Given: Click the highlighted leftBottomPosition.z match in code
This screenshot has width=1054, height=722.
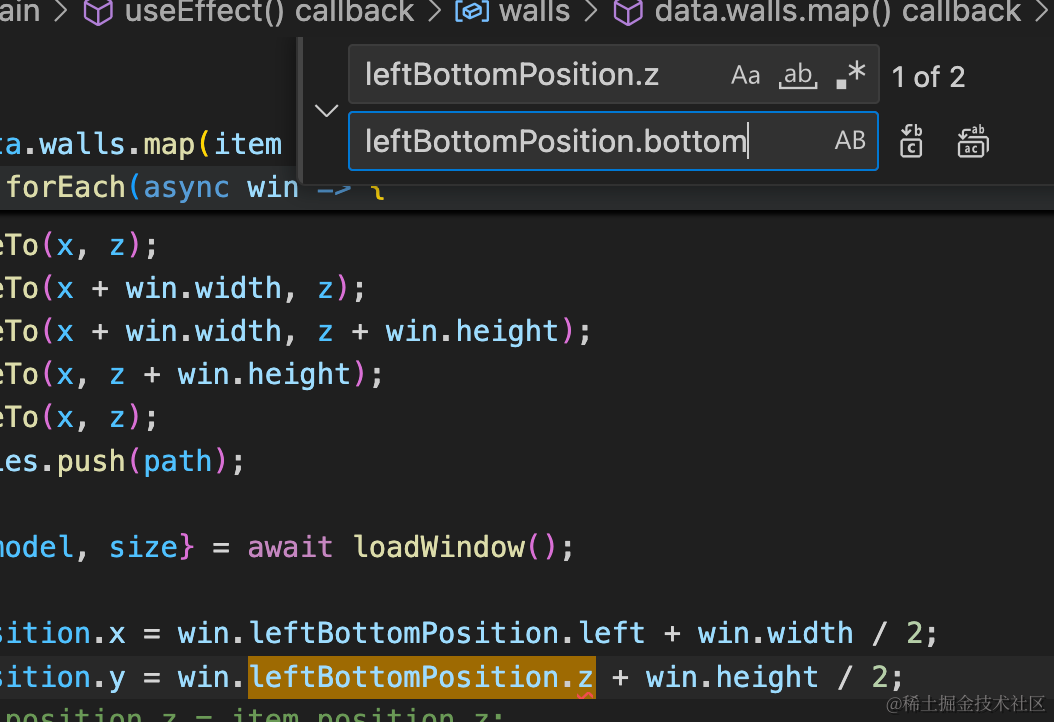Looking at the screenshot, I should [421, 677].
